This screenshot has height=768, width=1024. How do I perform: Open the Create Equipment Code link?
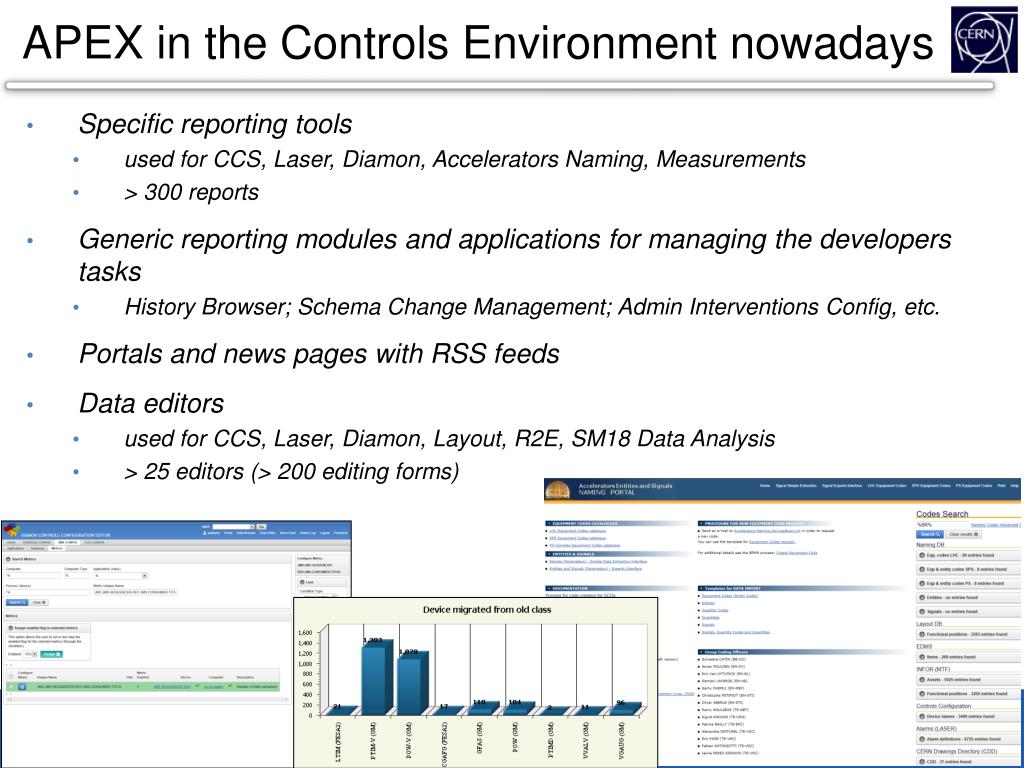tap(797, 552)
